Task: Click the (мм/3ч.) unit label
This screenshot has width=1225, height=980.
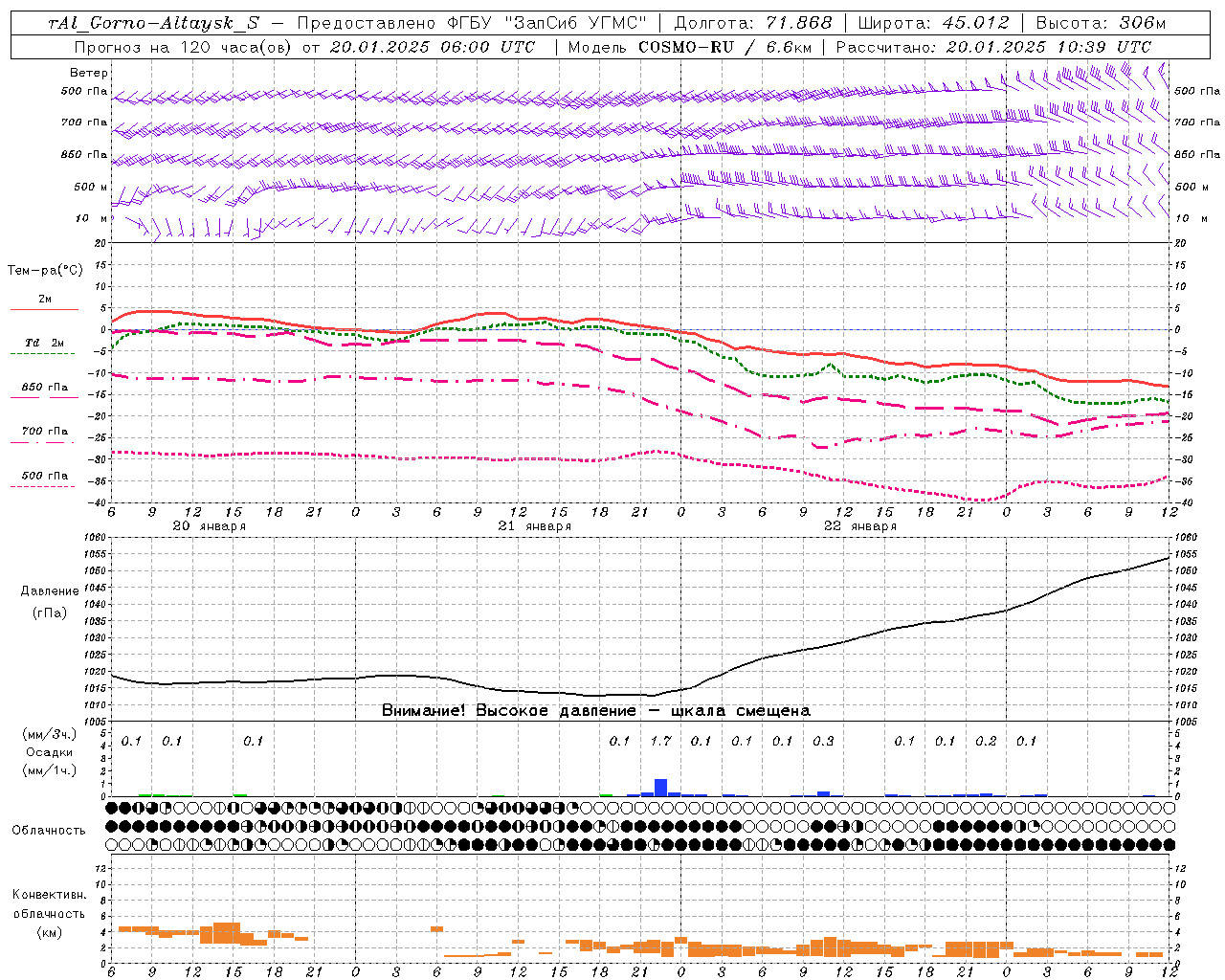Action: 49,734
